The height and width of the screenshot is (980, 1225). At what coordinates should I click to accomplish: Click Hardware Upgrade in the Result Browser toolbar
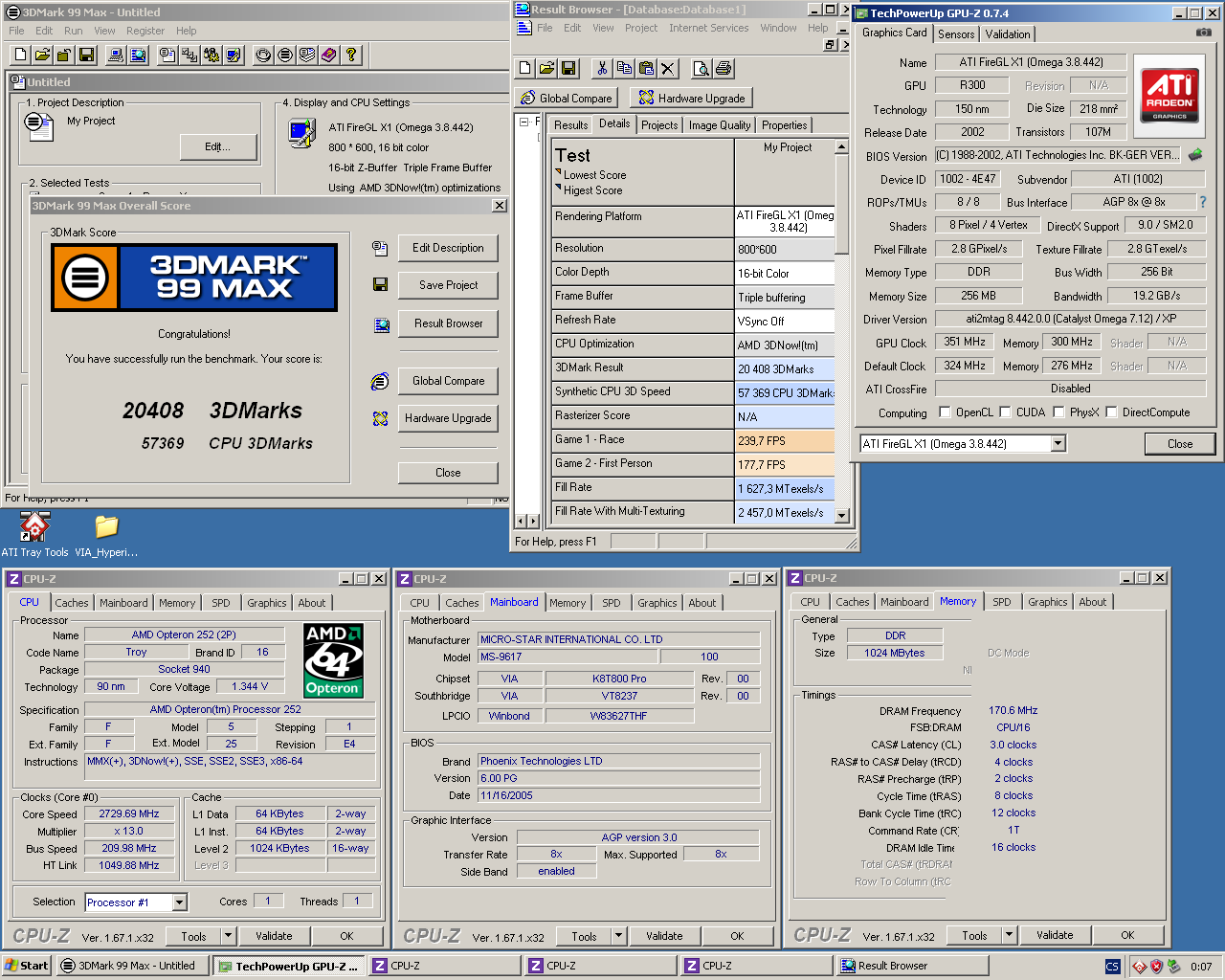click(692, 98)
